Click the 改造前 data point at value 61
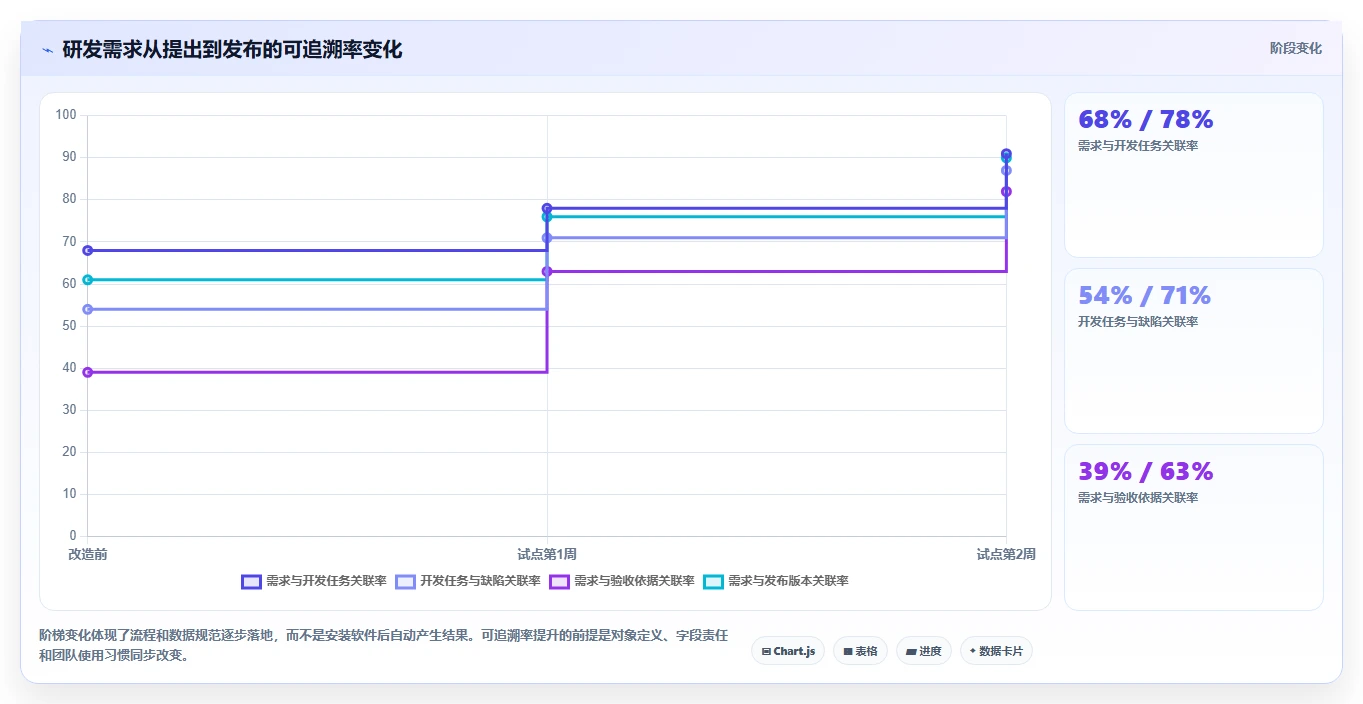Screen dimensions: 1363x704 click(x=88, y=280)
